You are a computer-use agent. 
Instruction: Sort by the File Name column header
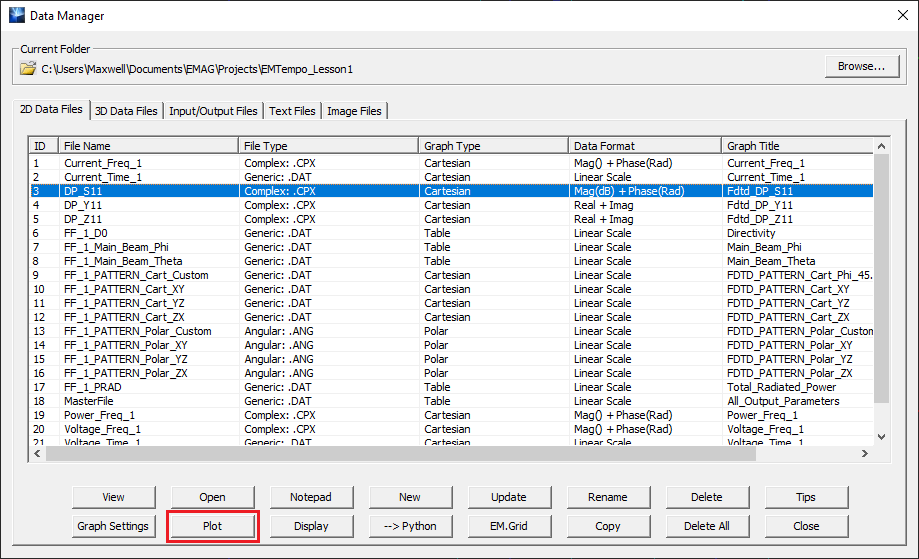(x=148, y=146)
